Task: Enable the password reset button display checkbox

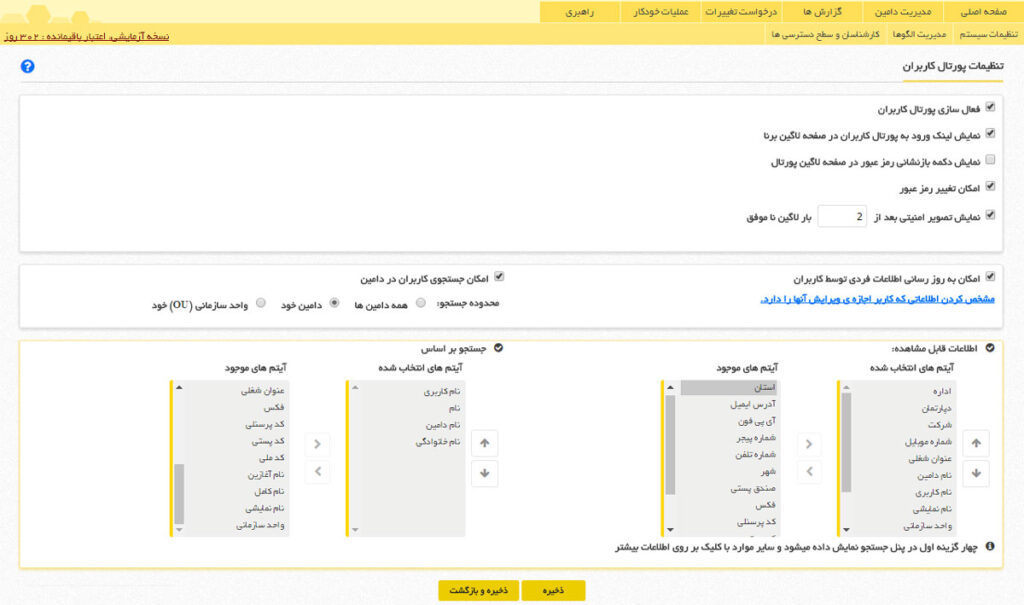Action: point(991,158)
